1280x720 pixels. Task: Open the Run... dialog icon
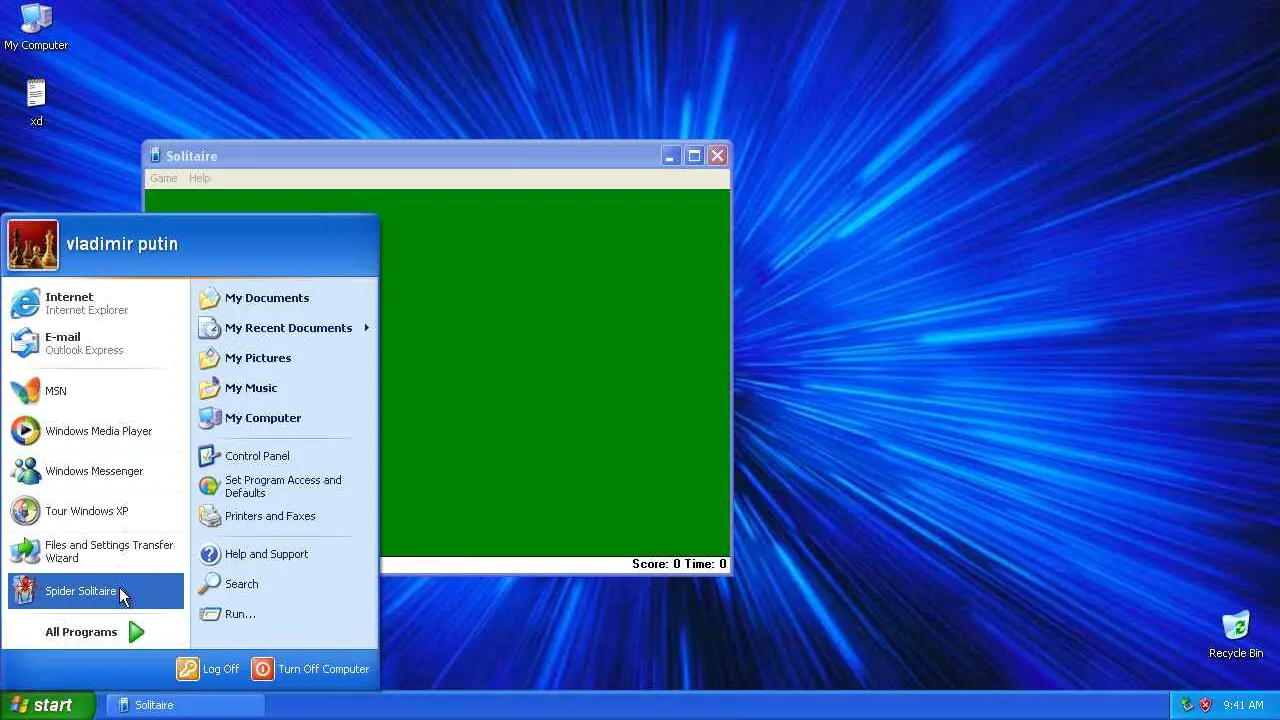(208, 614)
